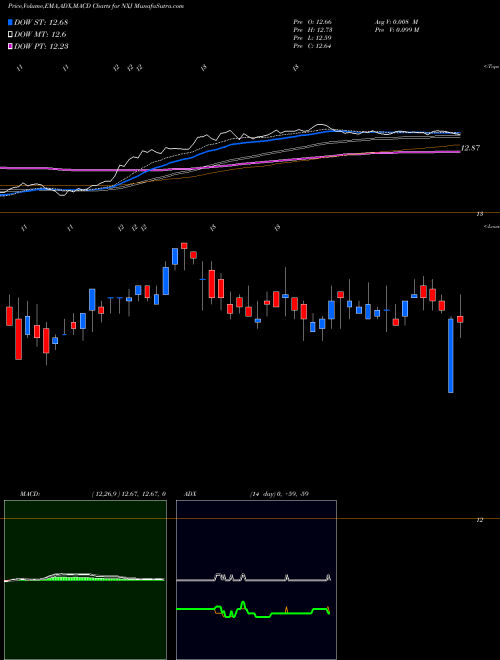Click the blue DOW ST legend swatch
500x660 pixels.
(11, 22)
